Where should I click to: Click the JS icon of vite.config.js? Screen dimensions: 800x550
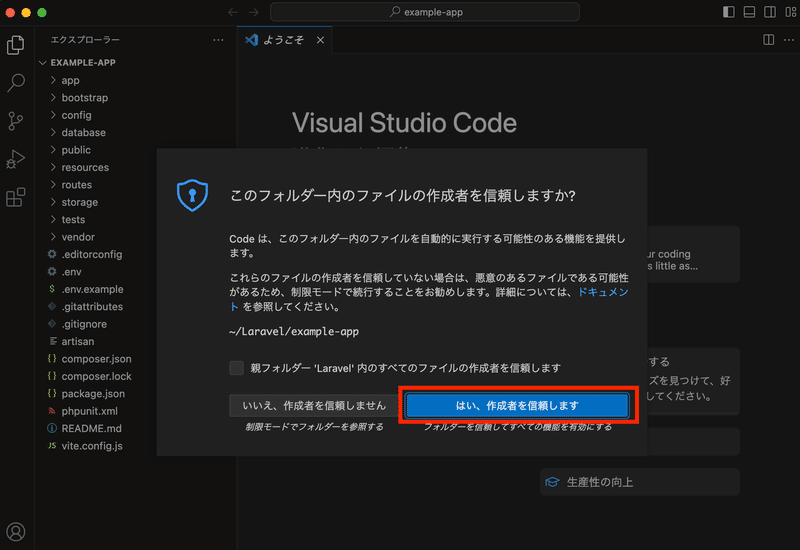(52, 445)
